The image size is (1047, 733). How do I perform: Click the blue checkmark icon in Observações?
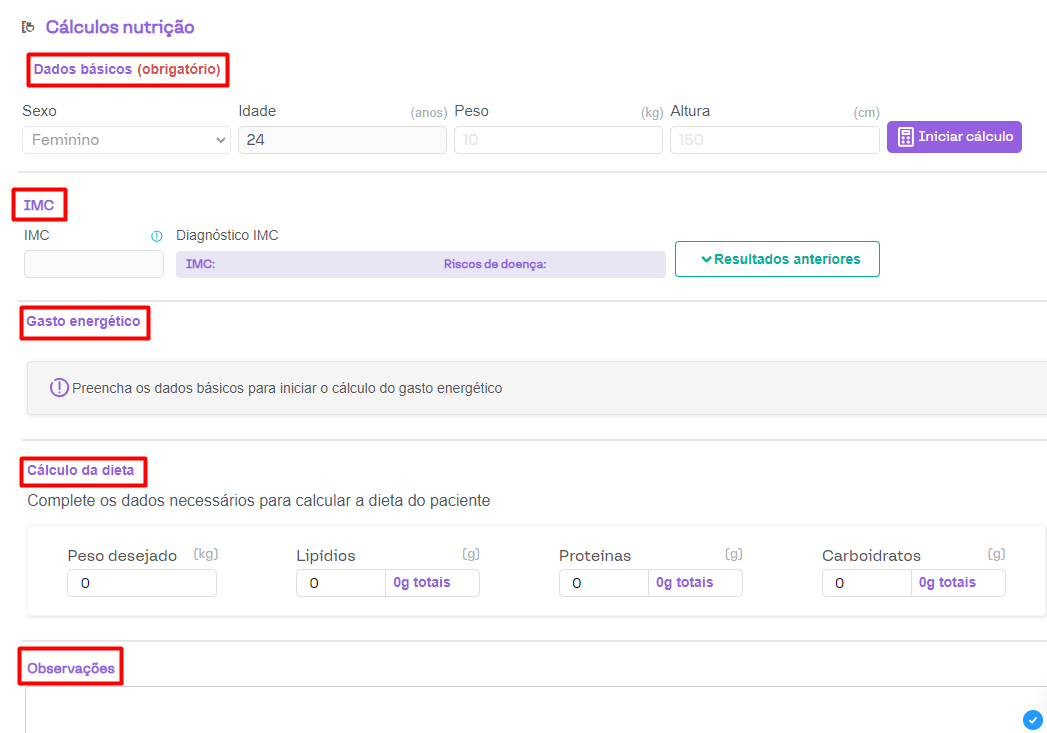click(1033, 719)
